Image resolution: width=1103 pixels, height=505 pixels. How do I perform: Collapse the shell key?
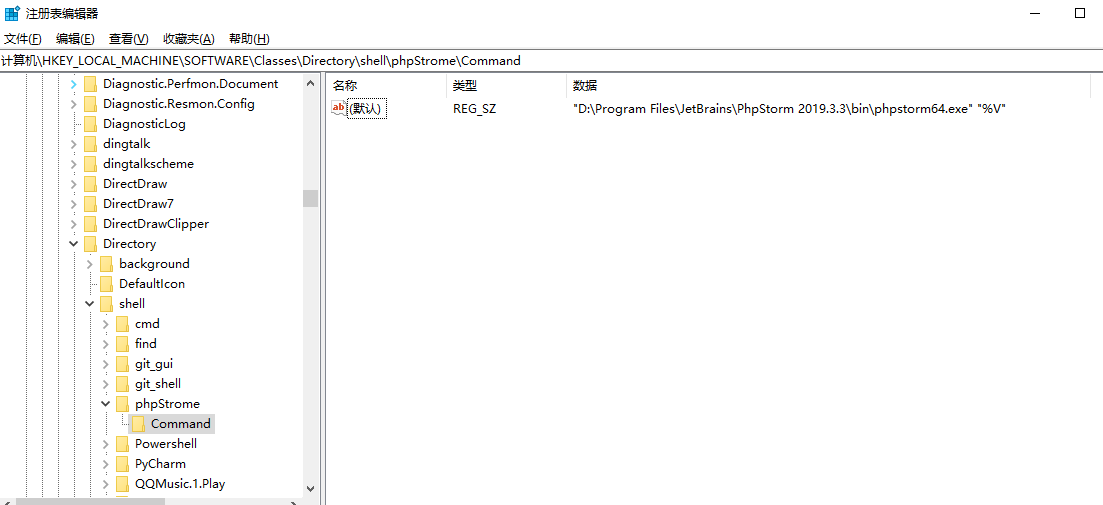point(89,304)
